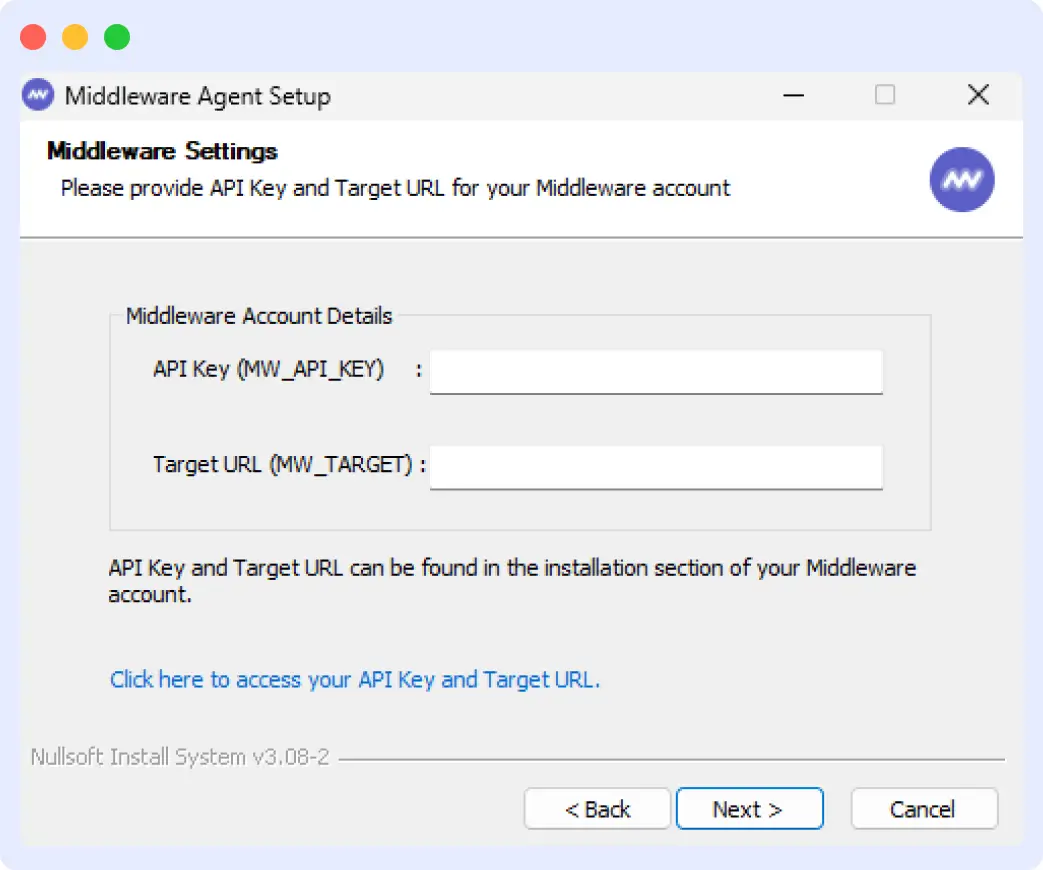The image size is (1043, 870).
Task: Cancel the Middleware Agent installation
Action: [x=923, y=808]
